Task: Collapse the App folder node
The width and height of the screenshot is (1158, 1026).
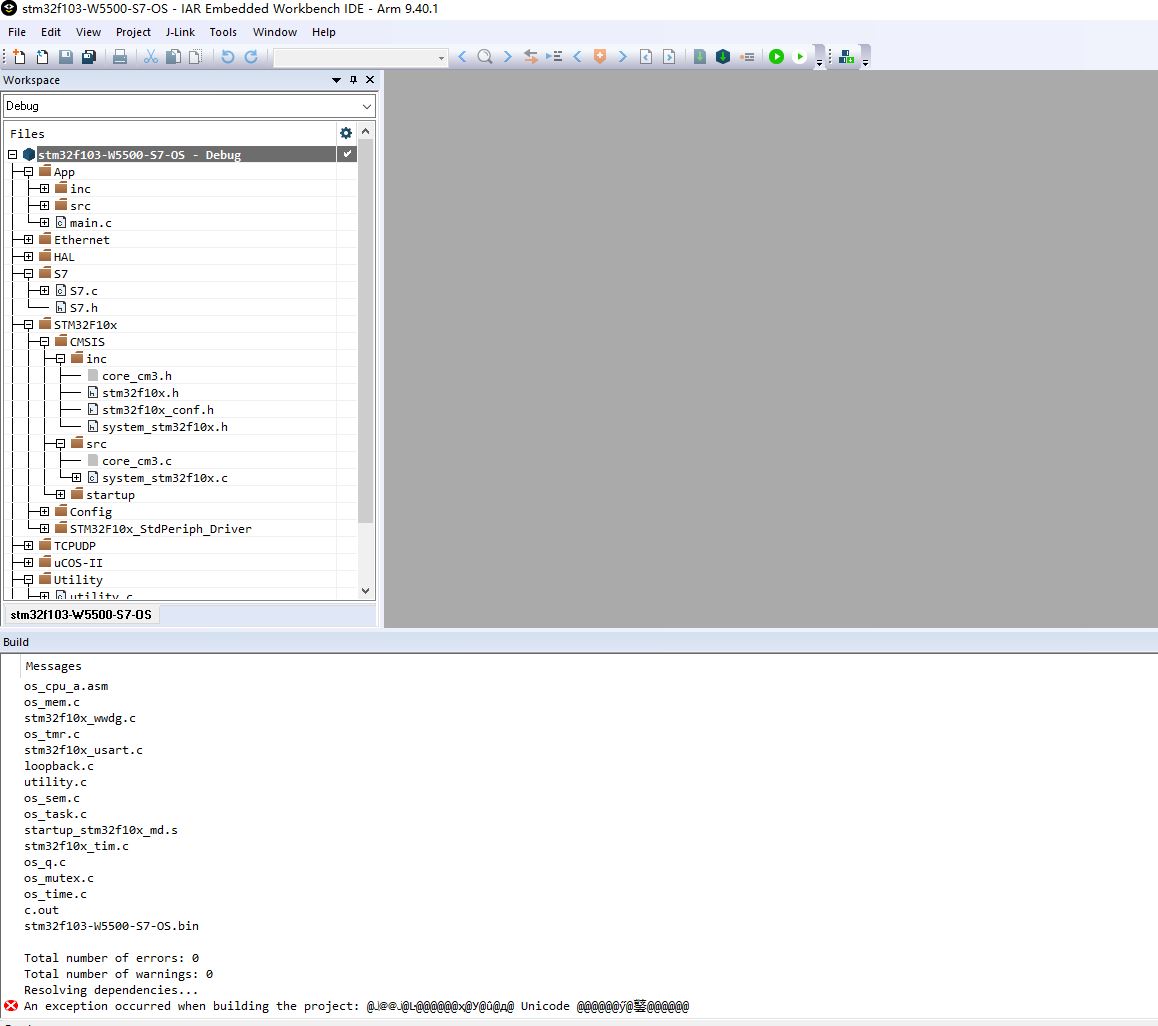Action: tap(28, 172)
